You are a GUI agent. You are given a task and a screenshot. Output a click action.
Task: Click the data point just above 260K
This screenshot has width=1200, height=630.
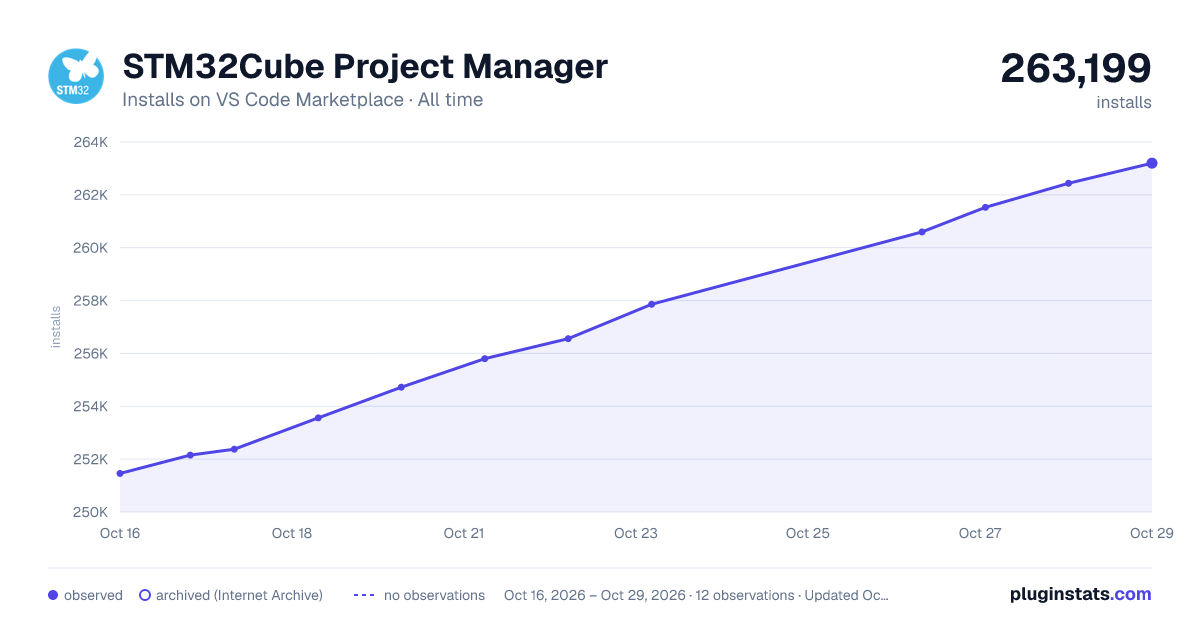pos(922,232)
